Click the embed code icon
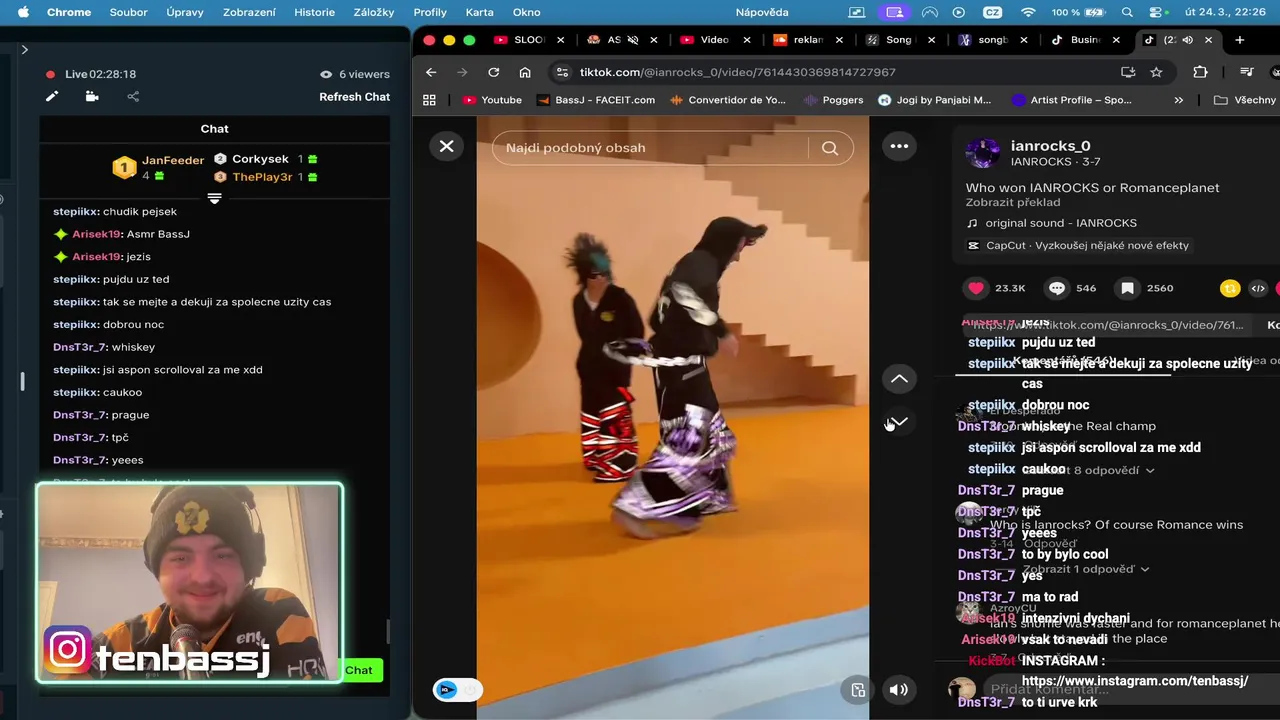 click(x=1258, y=288)
